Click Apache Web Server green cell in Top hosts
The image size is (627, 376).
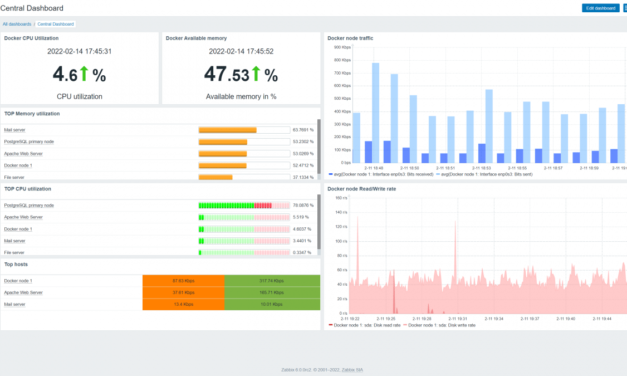[x=272, y=292]
